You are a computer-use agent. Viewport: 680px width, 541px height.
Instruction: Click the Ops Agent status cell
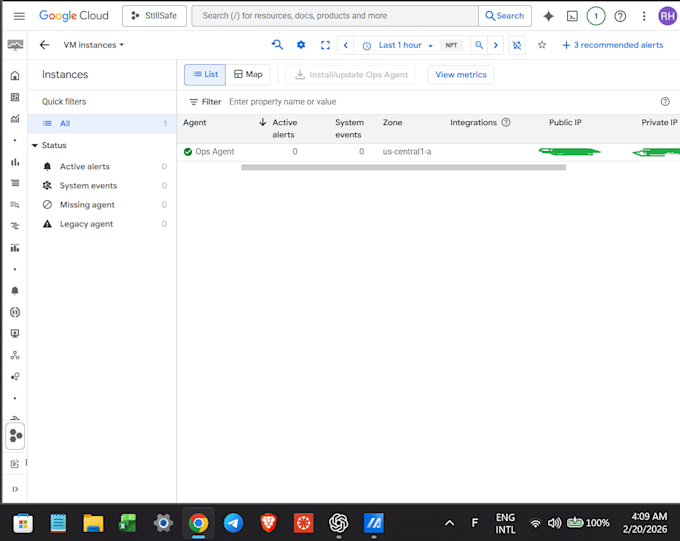209,151
